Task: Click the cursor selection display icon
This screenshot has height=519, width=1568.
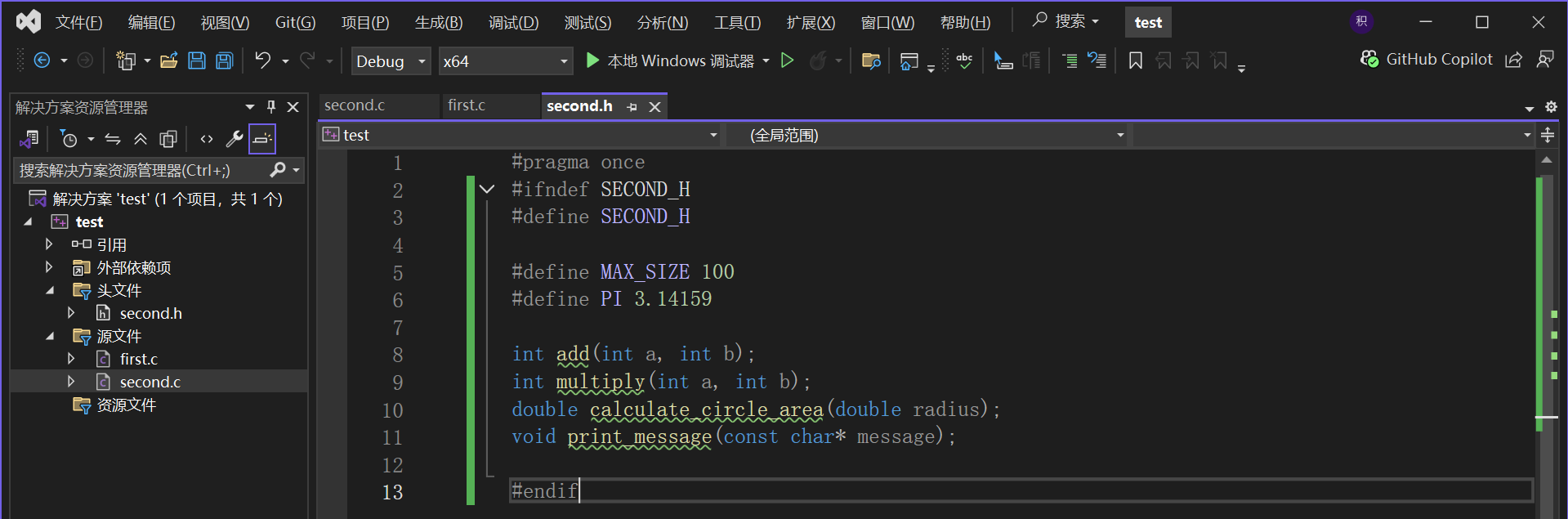Action: pyautogui.click(x=1003, y=60)
